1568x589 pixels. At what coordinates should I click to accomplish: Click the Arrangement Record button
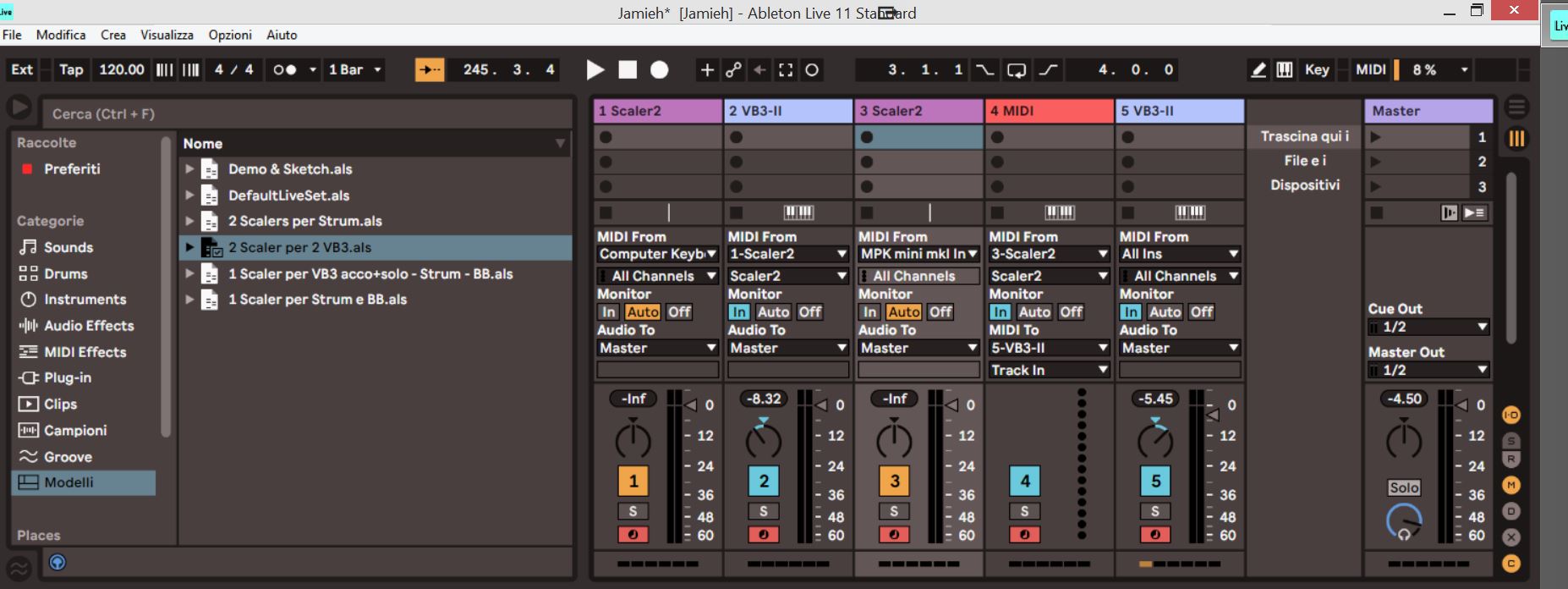tap(660, 70)
